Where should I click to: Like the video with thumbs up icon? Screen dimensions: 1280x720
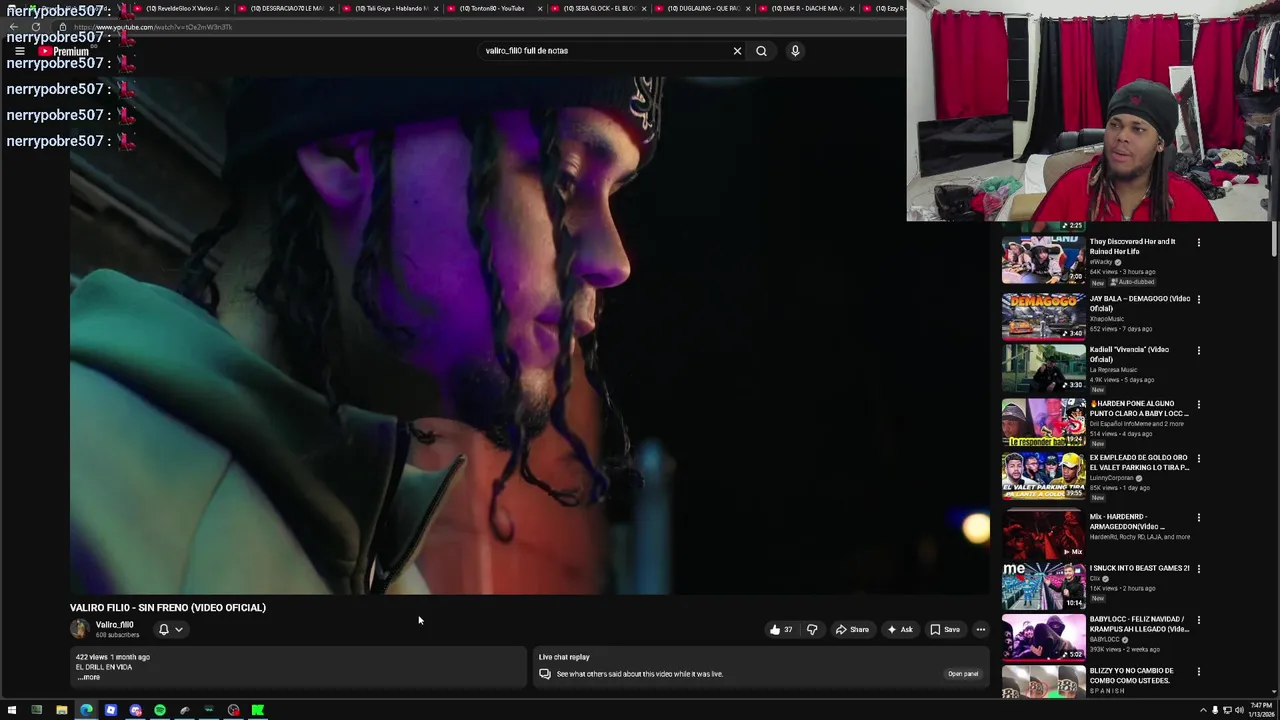(775, 630)
